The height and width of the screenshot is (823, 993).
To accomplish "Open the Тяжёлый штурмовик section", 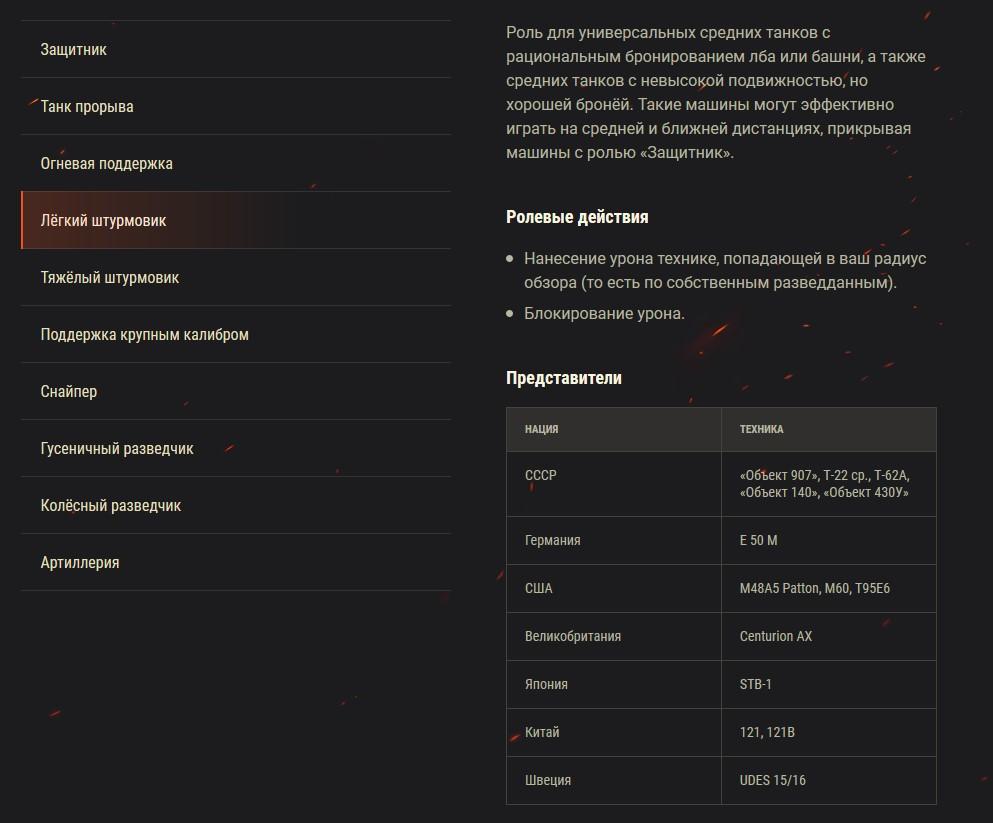I will (110, 277).
